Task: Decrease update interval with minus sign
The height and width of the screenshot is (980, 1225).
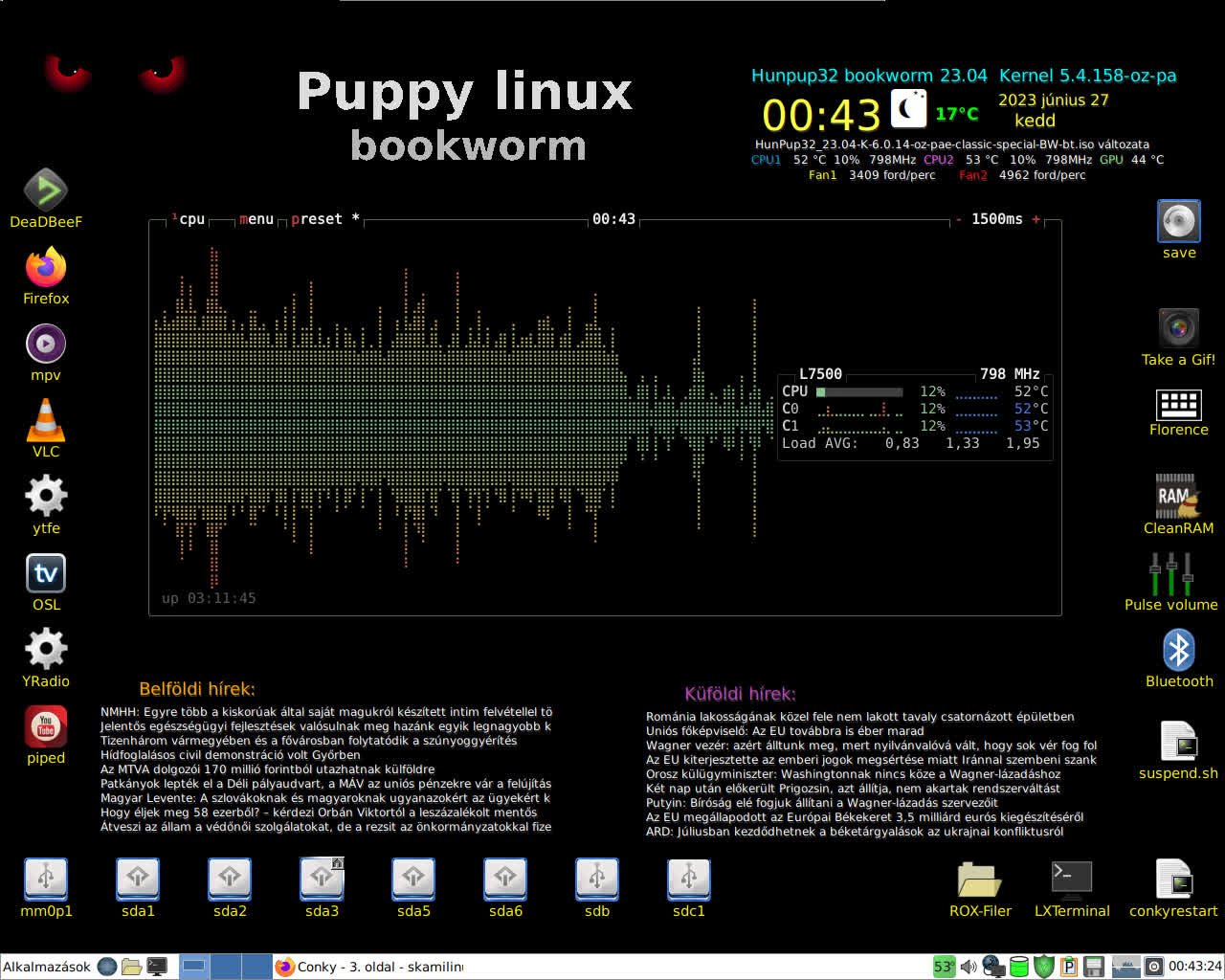Action: tap(958, 219)
